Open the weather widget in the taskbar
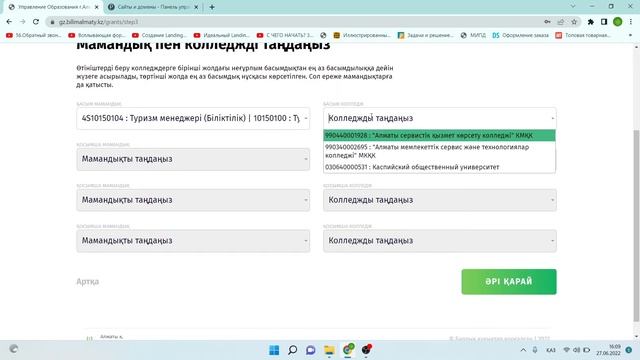This screenshot has height=360, width=640. (x=14, y=349)
